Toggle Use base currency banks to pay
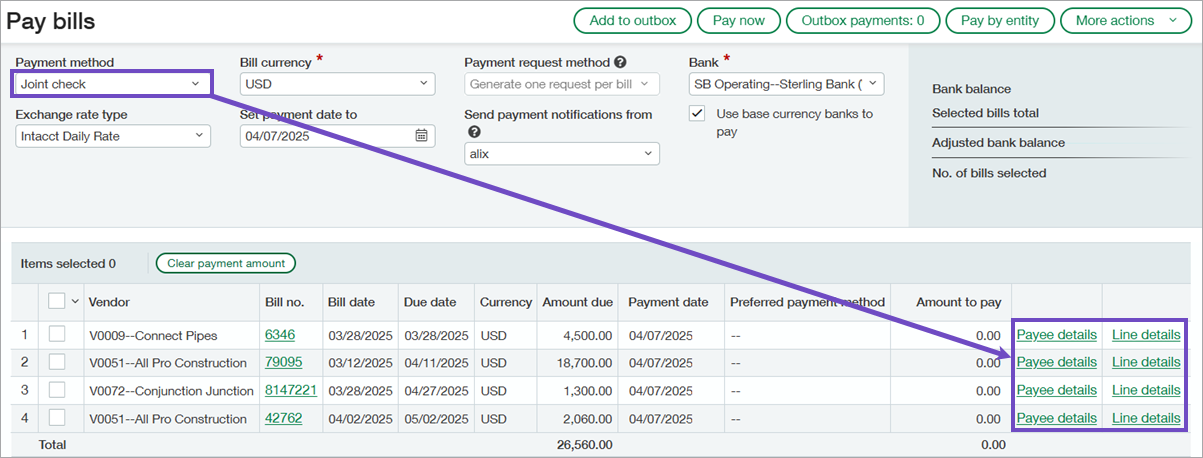Screen dimensions: 1203x458 (x=698, y=114)
